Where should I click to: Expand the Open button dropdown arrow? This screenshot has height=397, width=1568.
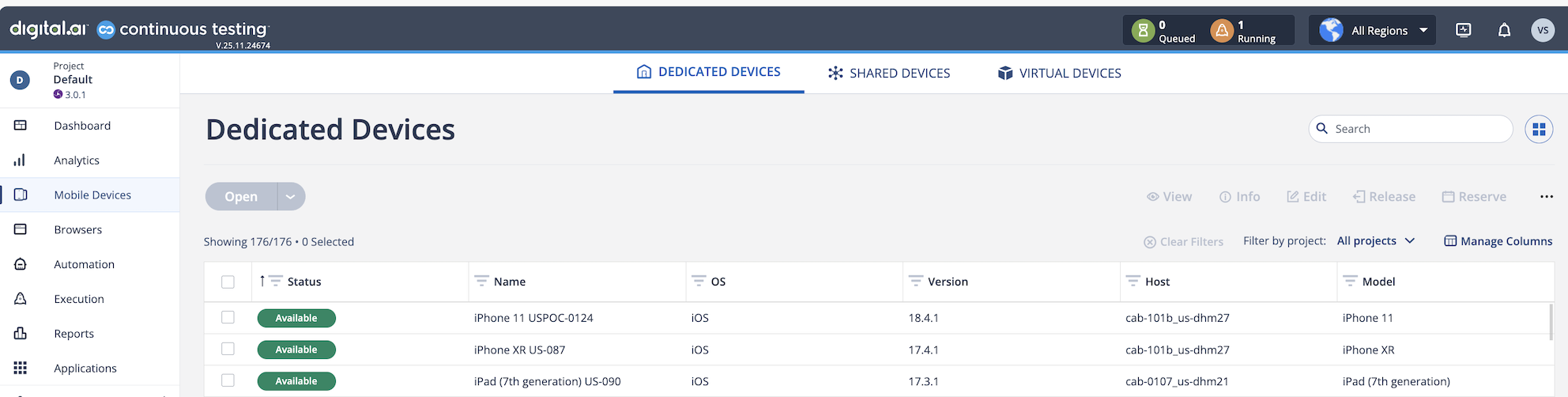point(291,197)
